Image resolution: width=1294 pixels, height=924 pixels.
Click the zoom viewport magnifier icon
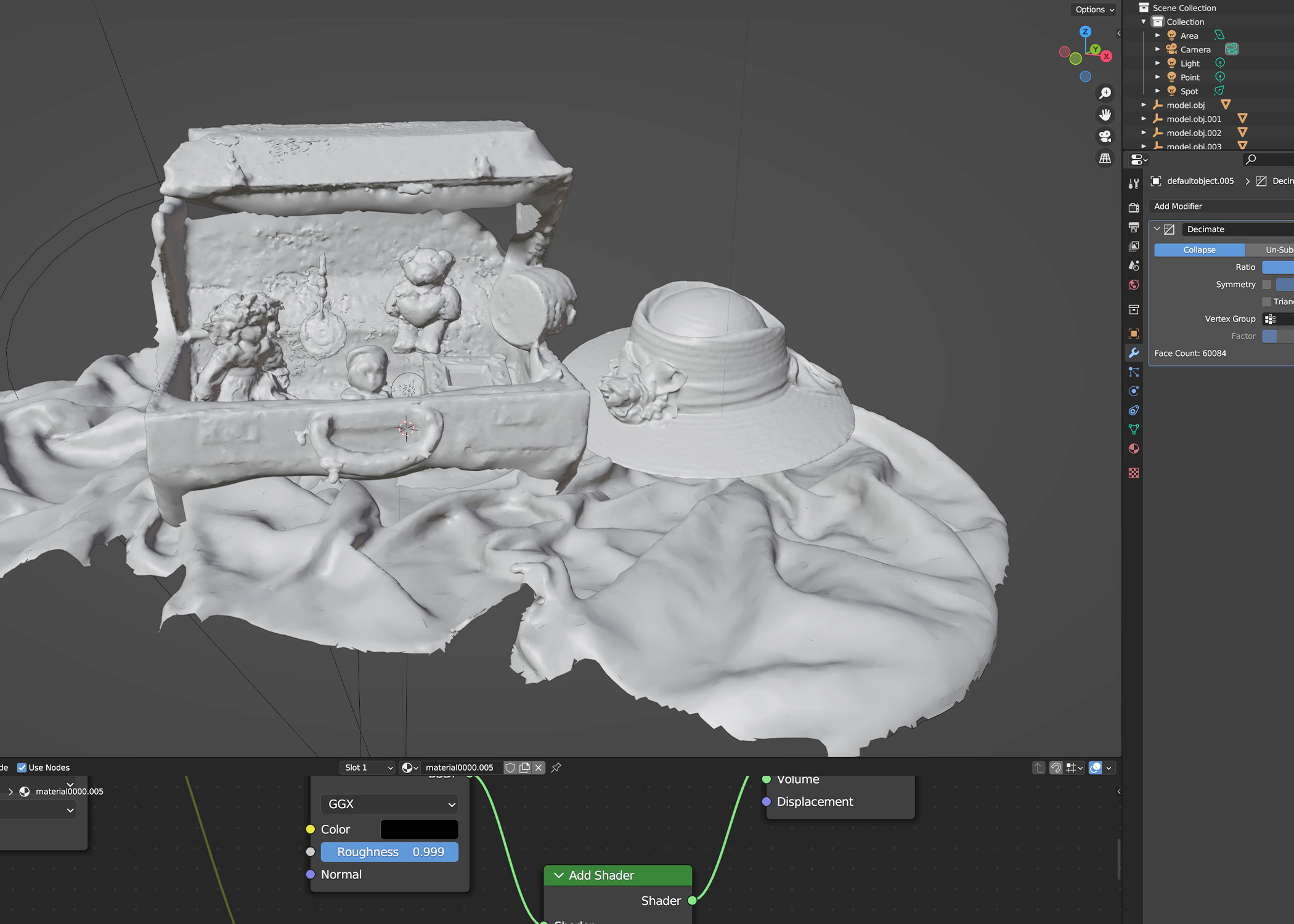coord(1105,93)
